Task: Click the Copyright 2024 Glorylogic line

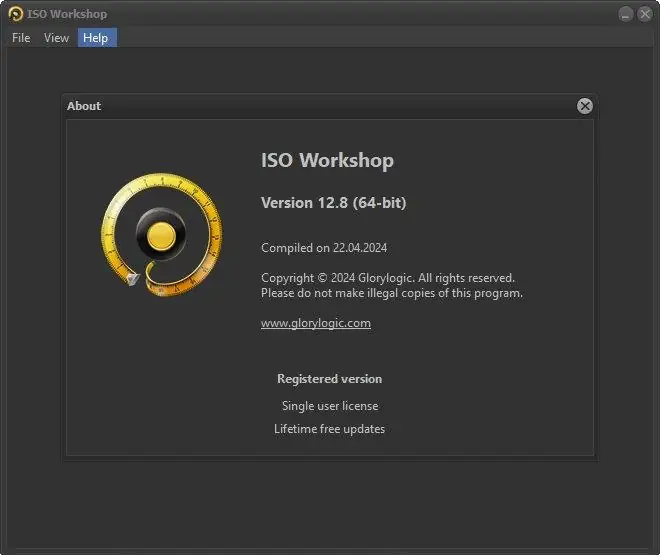Action: tap(388, 278)
